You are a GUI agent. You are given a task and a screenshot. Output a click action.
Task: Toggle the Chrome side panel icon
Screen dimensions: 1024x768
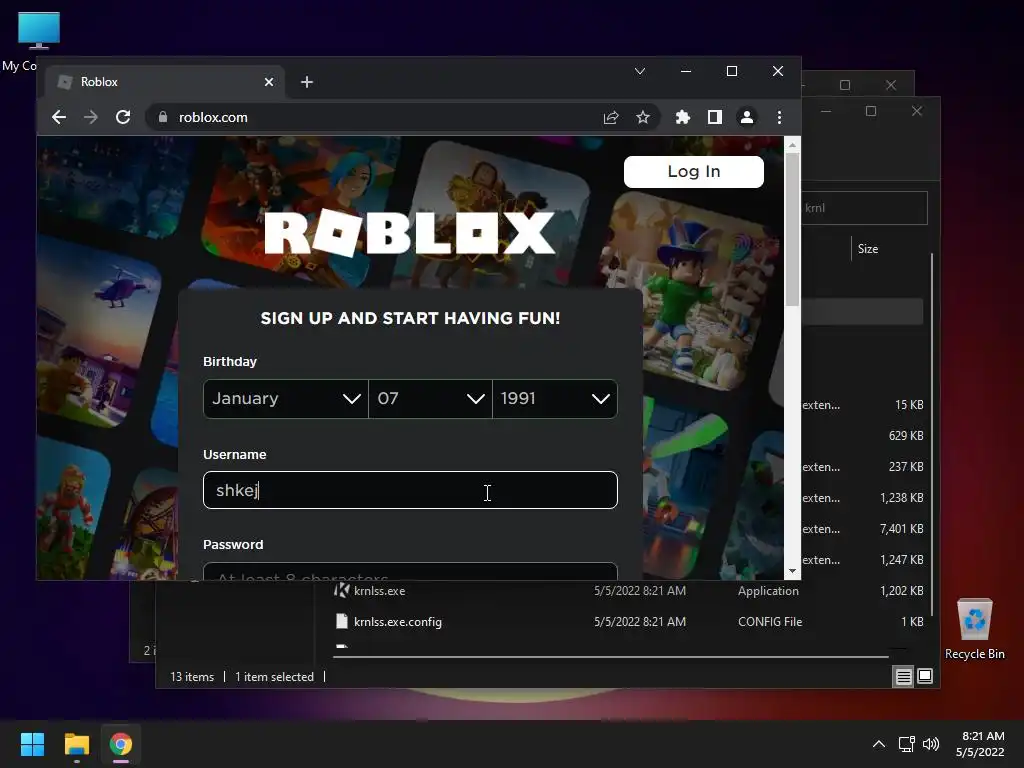[714, 117]
